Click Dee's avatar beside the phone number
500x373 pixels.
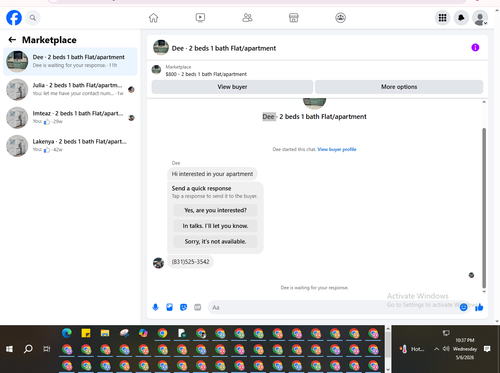[158, 263]
